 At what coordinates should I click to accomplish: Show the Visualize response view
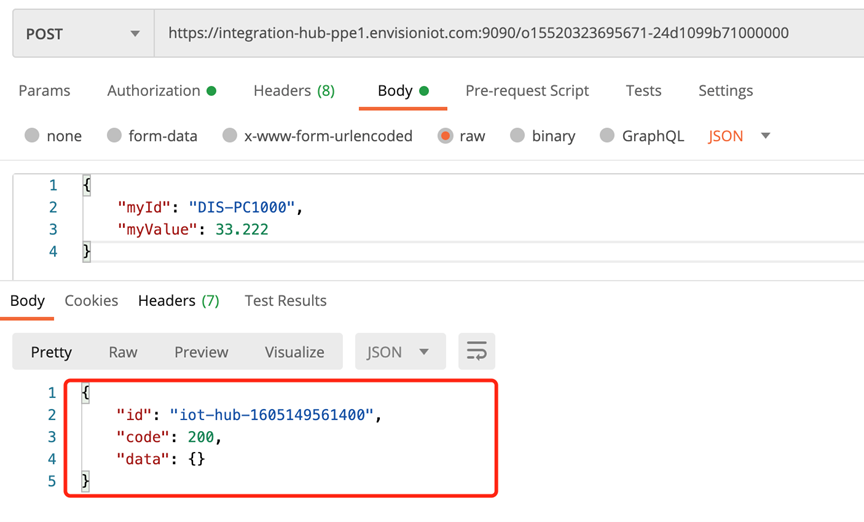click(294, 352)
